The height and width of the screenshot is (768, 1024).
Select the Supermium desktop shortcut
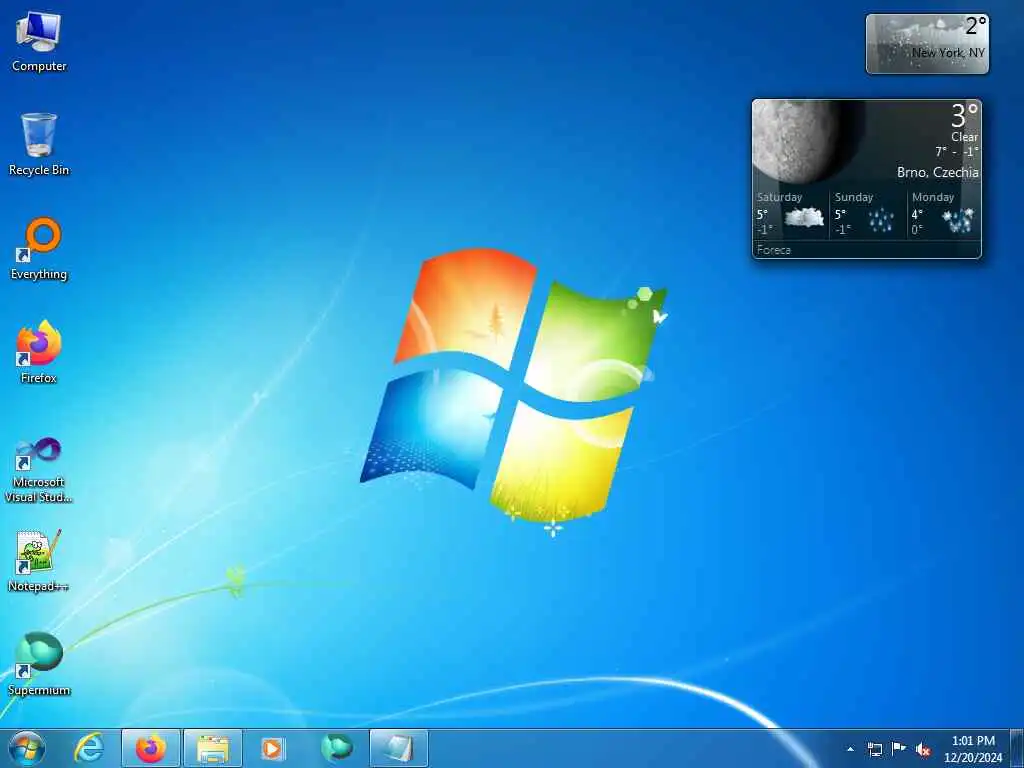(39, 664)
